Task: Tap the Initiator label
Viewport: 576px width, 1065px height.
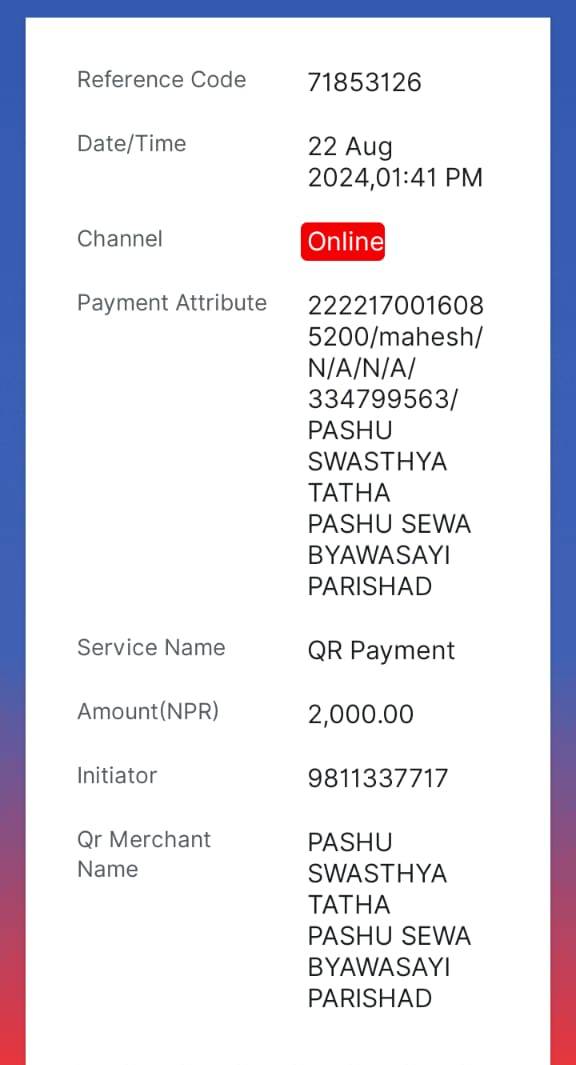Action: pos(117,775)
